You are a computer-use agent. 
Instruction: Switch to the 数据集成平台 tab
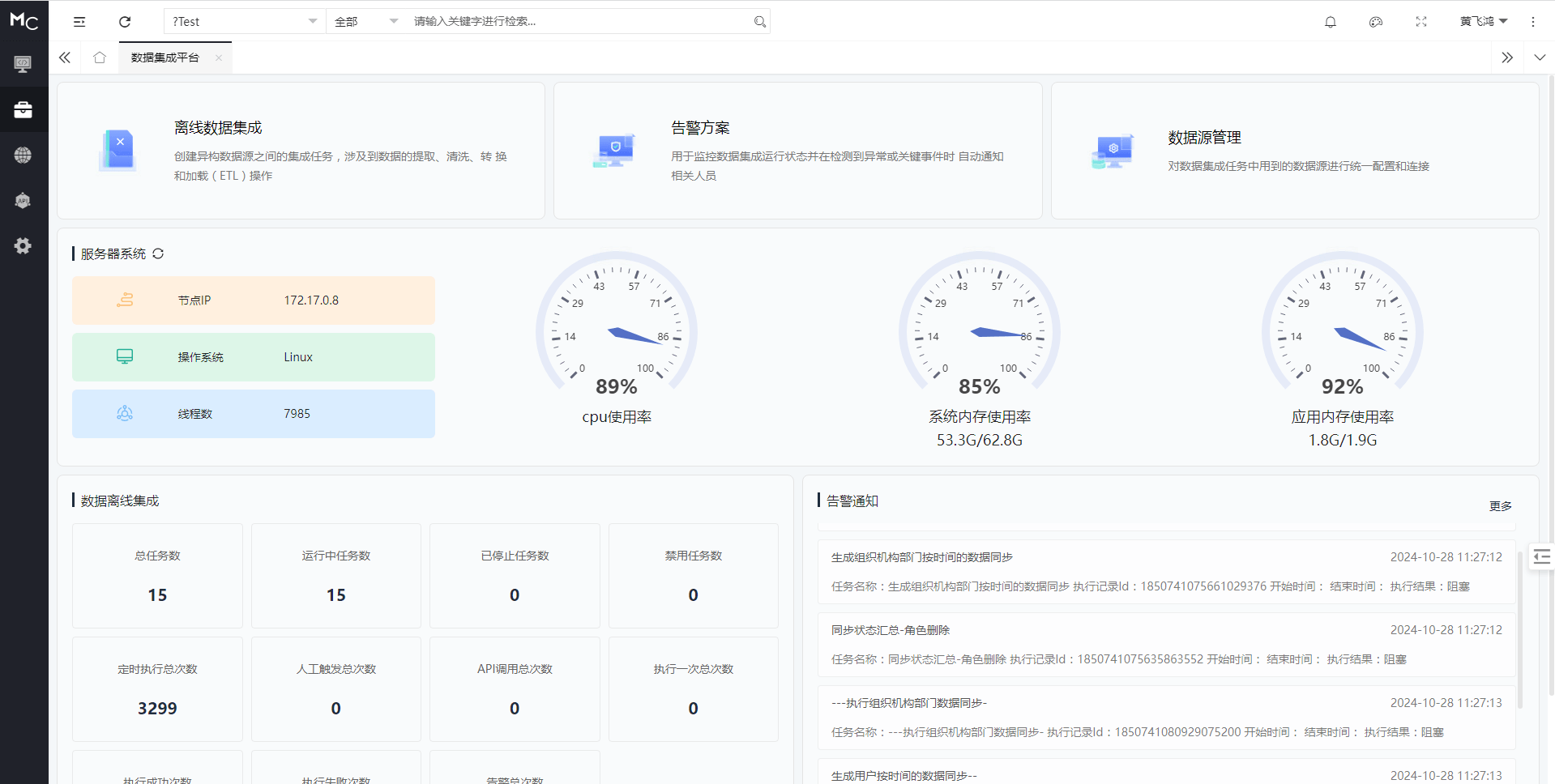click(164, 58)
